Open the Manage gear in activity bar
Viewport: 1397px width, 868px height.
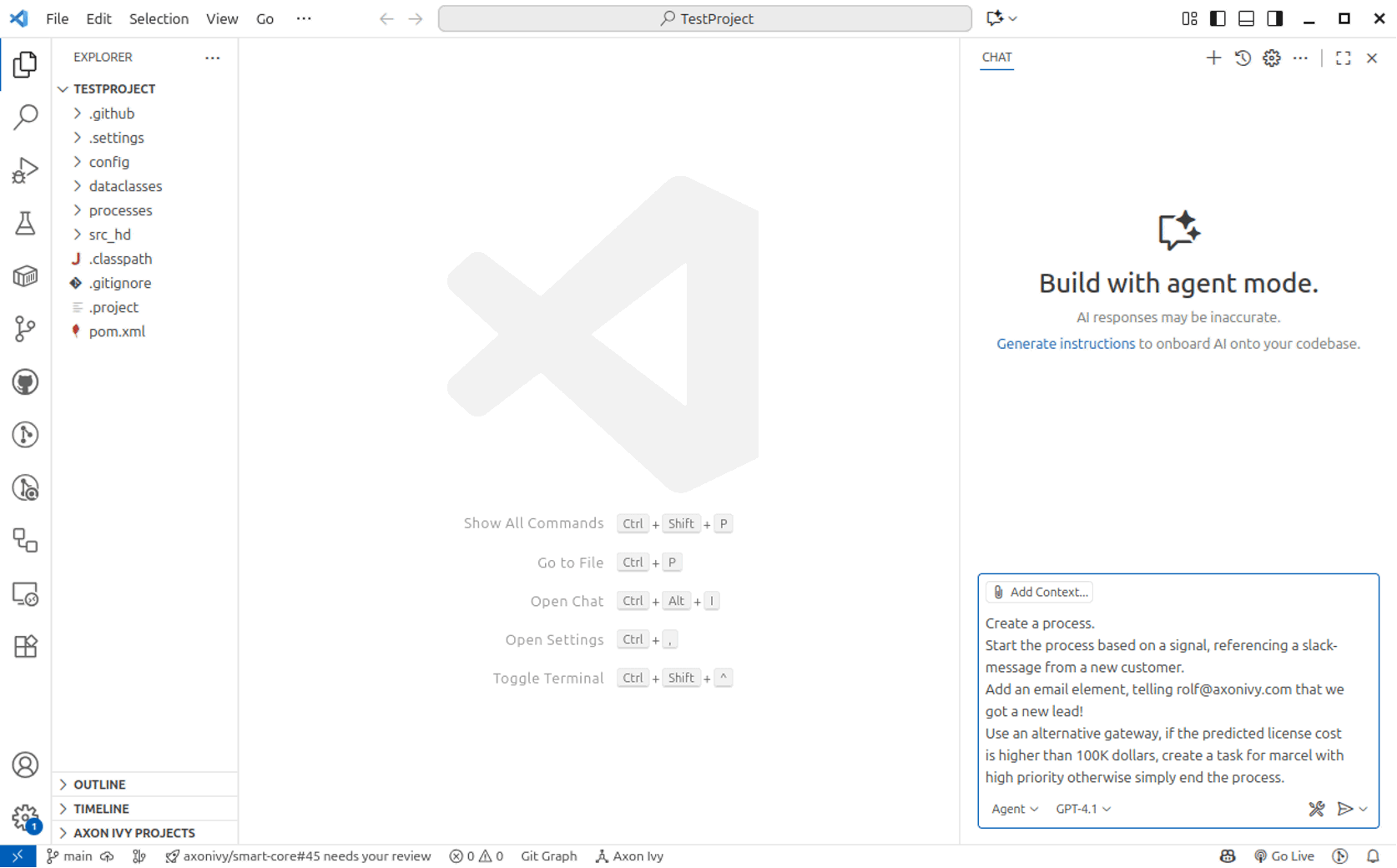point(25,818)
